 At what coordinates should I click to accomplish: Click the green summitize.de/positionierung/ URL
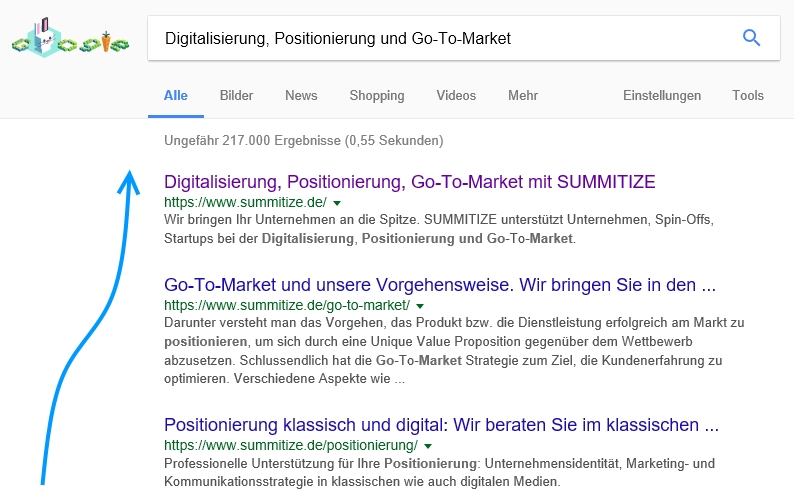point(291,445)
